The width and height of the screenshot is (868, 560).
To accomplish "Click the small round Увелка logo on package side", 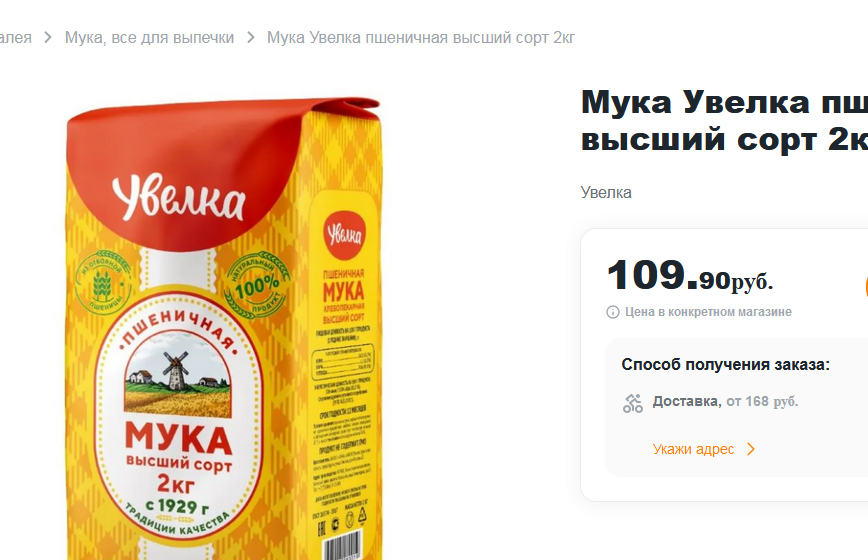I will pyautogui.click(x=344, y=235).
